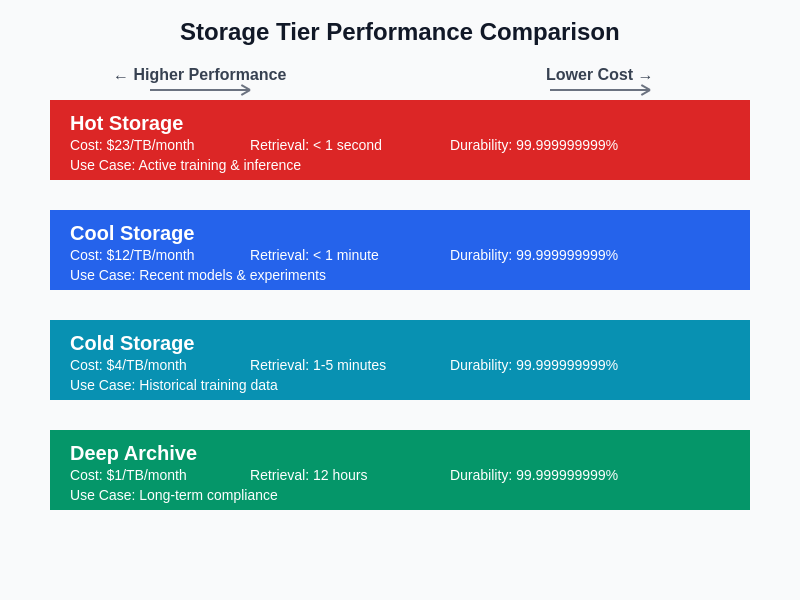Click Hot Storage cost $23/TB/month
This screenshot has height=600, width=800.
click(x=132, y=145)
